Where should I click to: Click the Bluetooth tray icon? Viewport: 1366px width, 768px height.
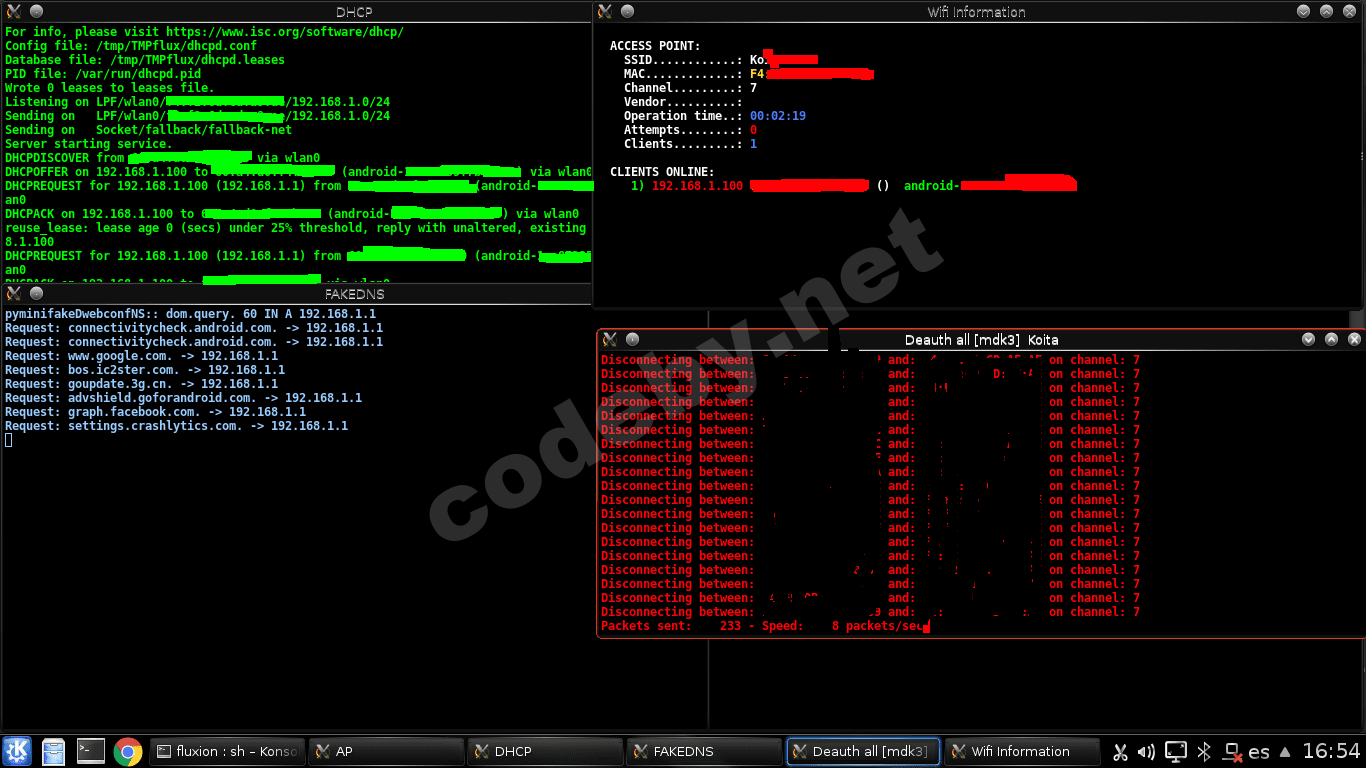pos(1205,751)
